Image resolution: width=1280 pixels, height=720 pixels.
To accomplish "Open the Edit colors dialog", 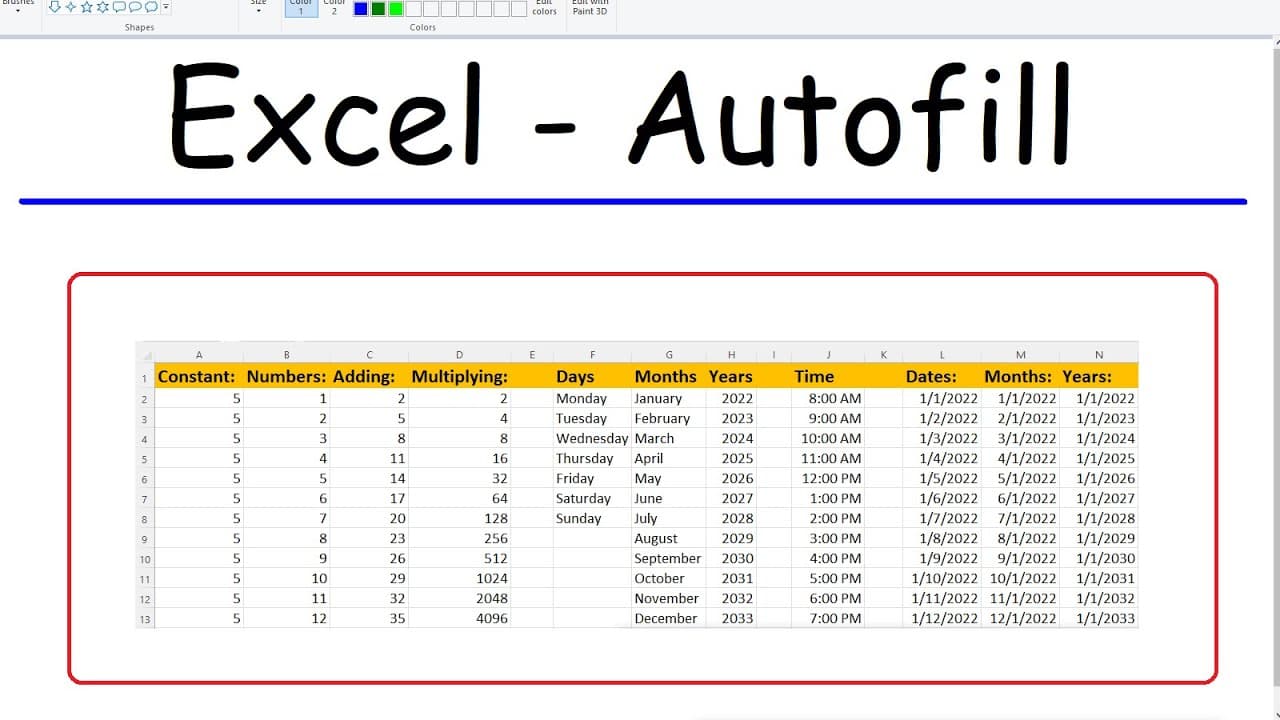I will point(544,8).
